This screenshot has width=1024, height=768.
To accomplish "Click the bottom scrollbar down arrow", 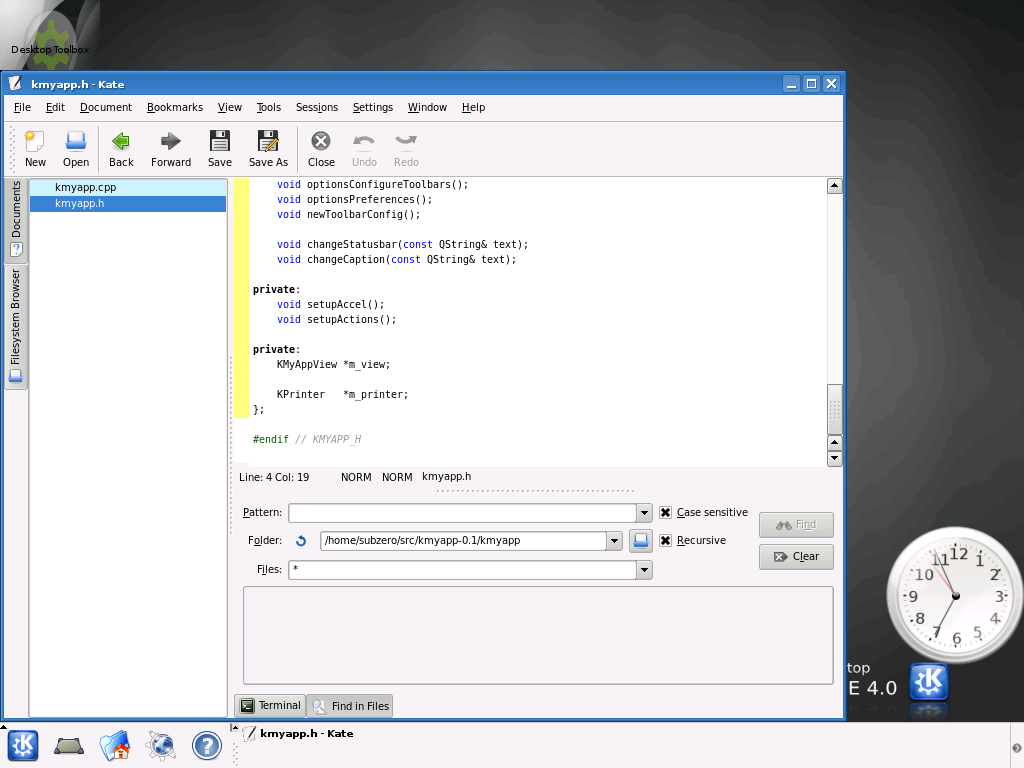I will [834, 458].
